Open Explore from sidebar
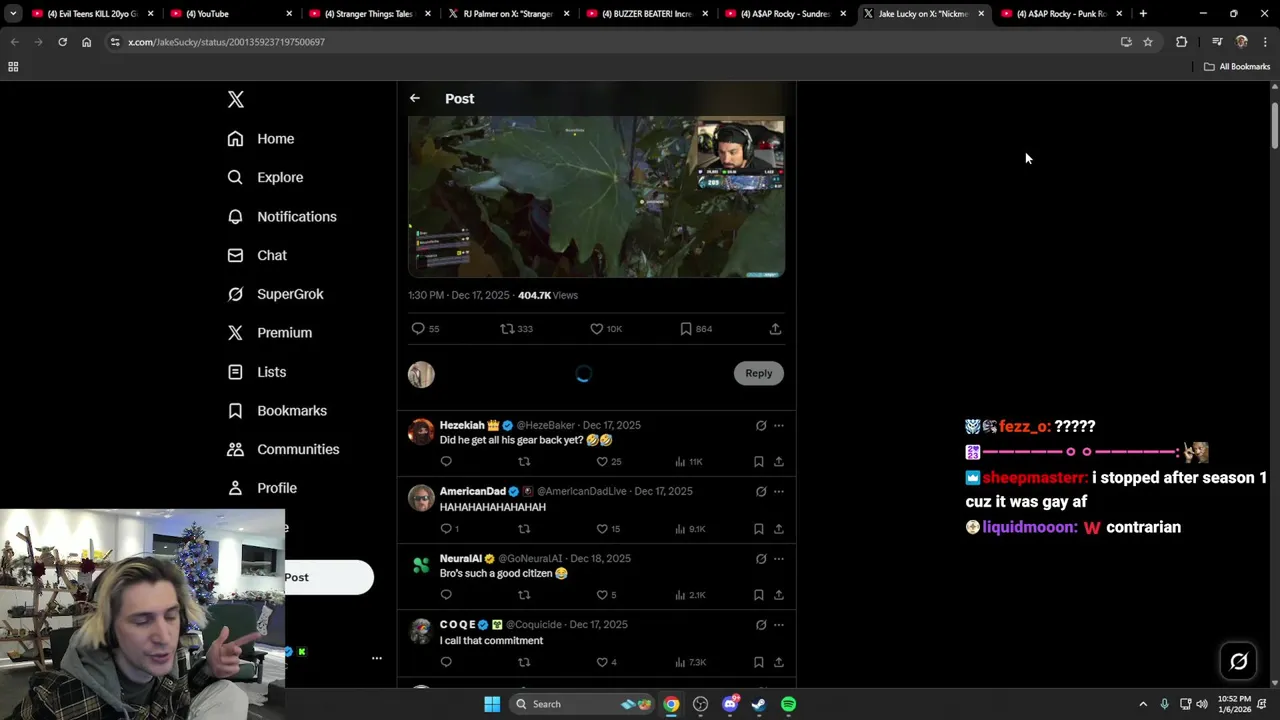The width and height of the screenshot is (1280, 720). tap(265, 177)
